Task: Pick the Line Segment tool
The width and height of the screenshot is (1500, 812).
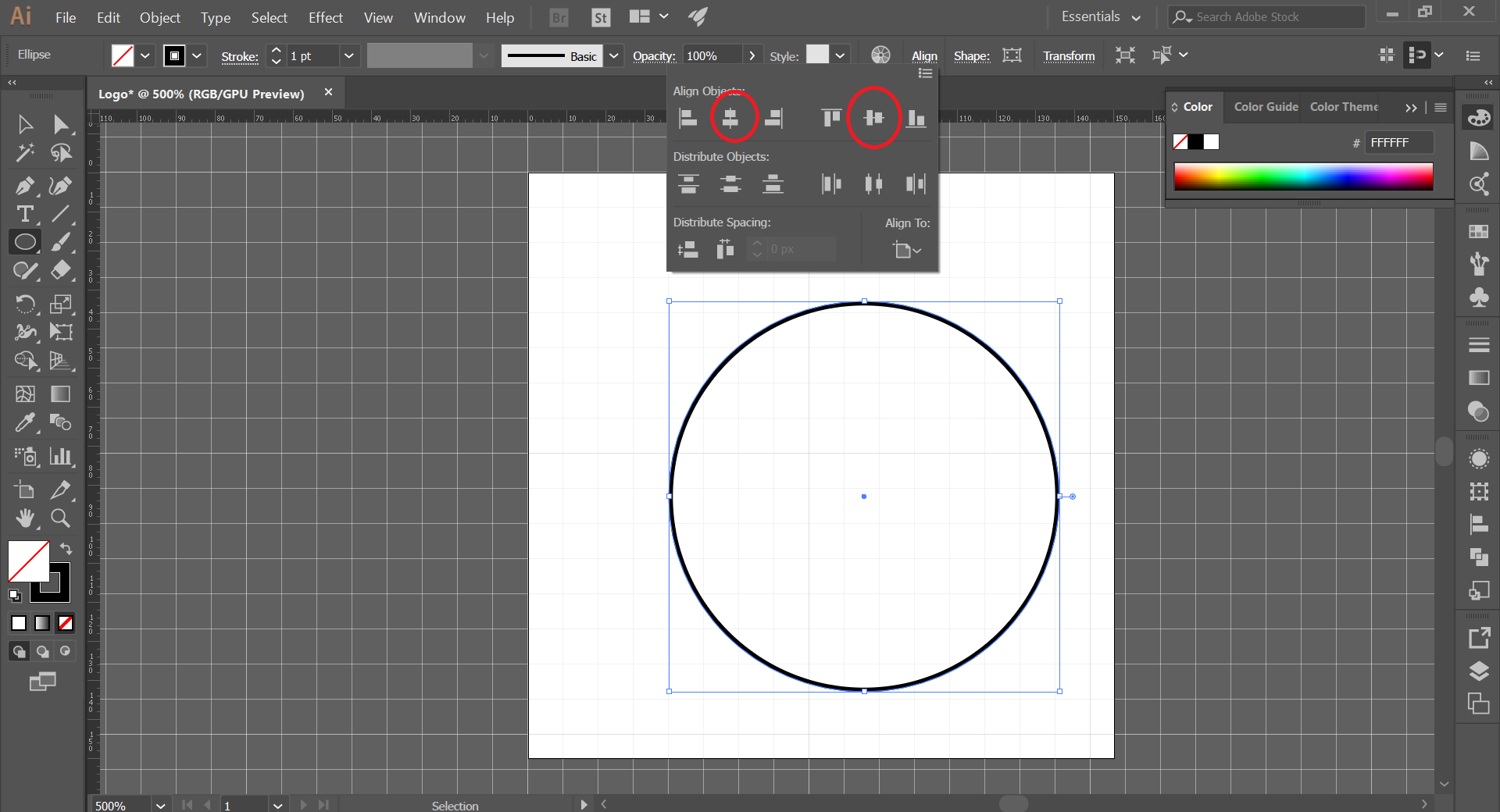Action: click(61, 214)
